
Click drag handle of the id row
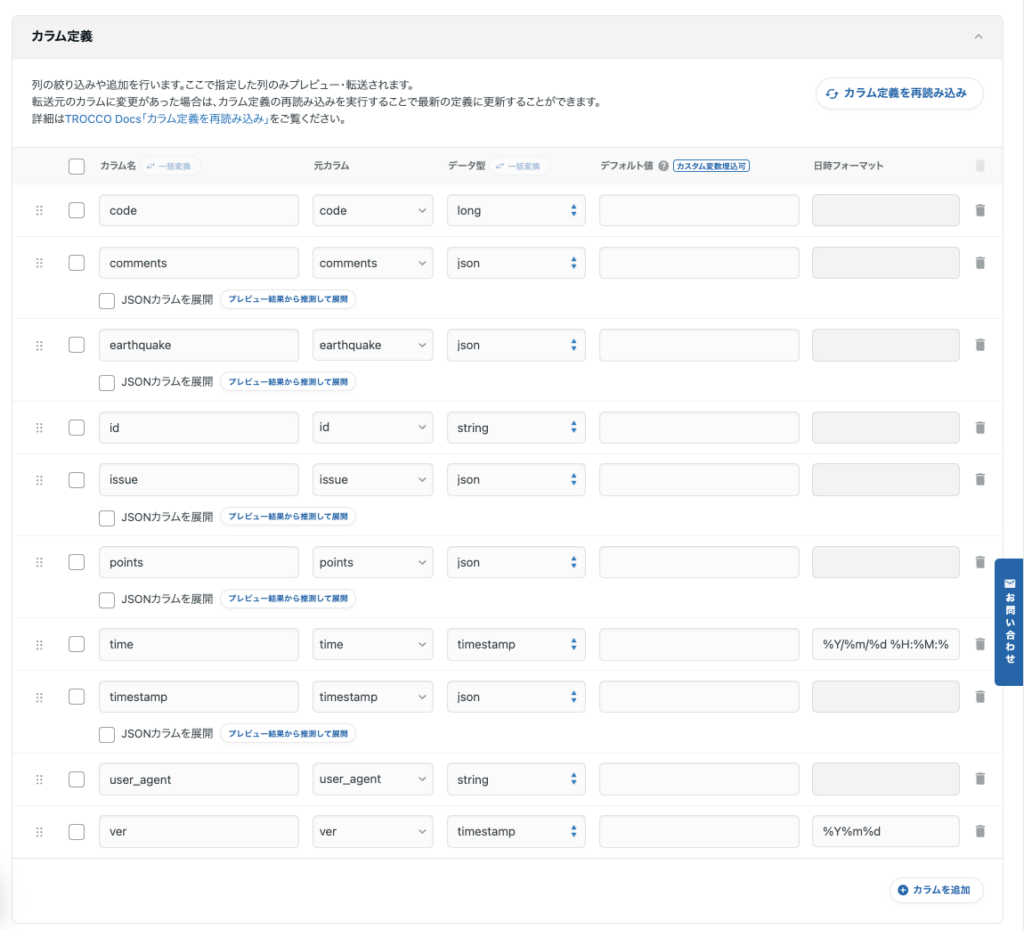click(40, 428)
